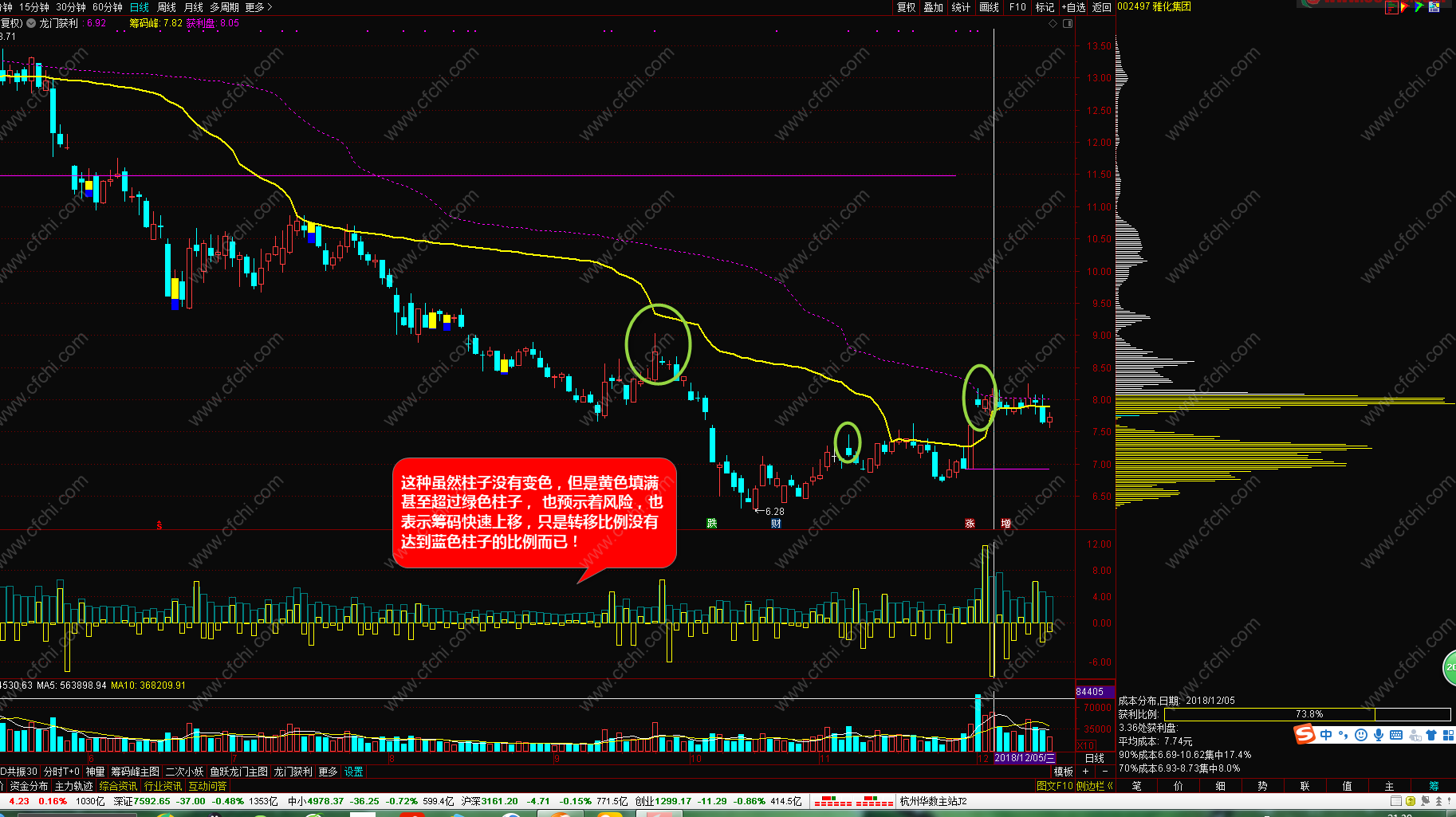Select the 龙门获利 indicator tab
Screen dimensions: 1456x817
pos(293,772)
